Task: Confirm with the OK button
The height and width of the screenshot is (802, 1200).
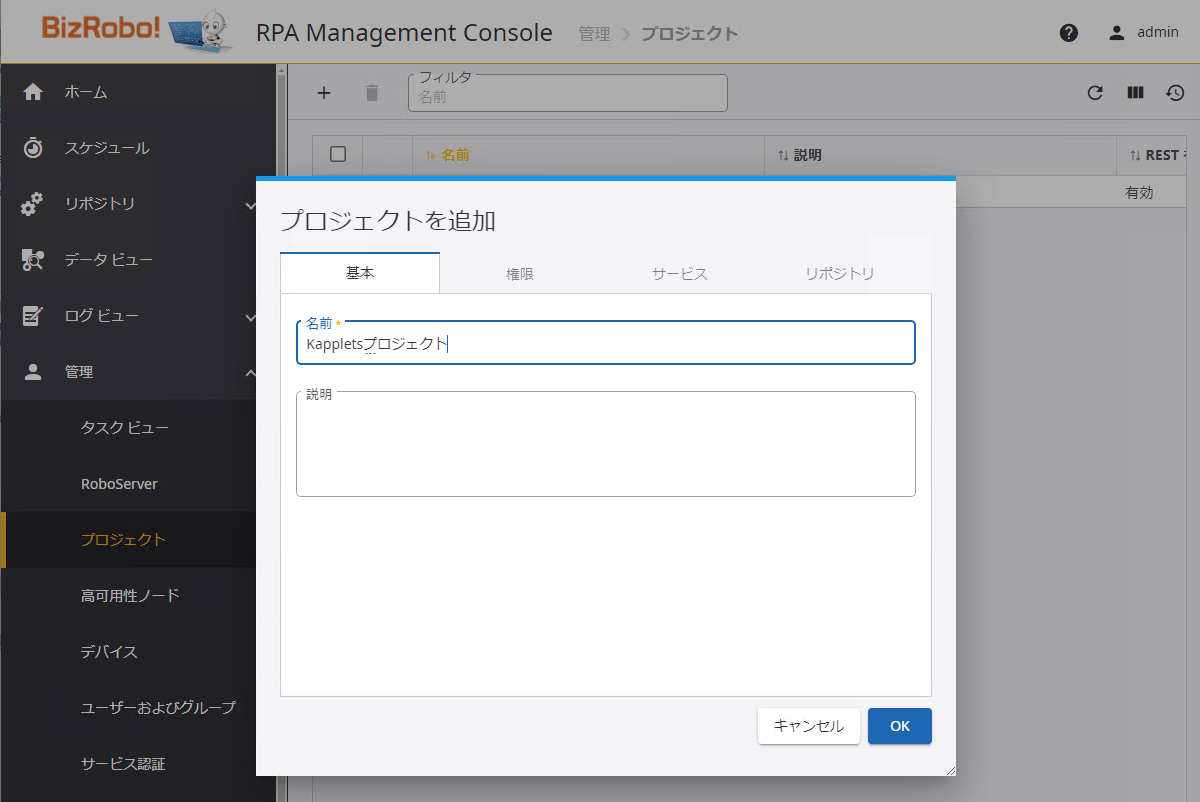Action: tap(900, 726)
